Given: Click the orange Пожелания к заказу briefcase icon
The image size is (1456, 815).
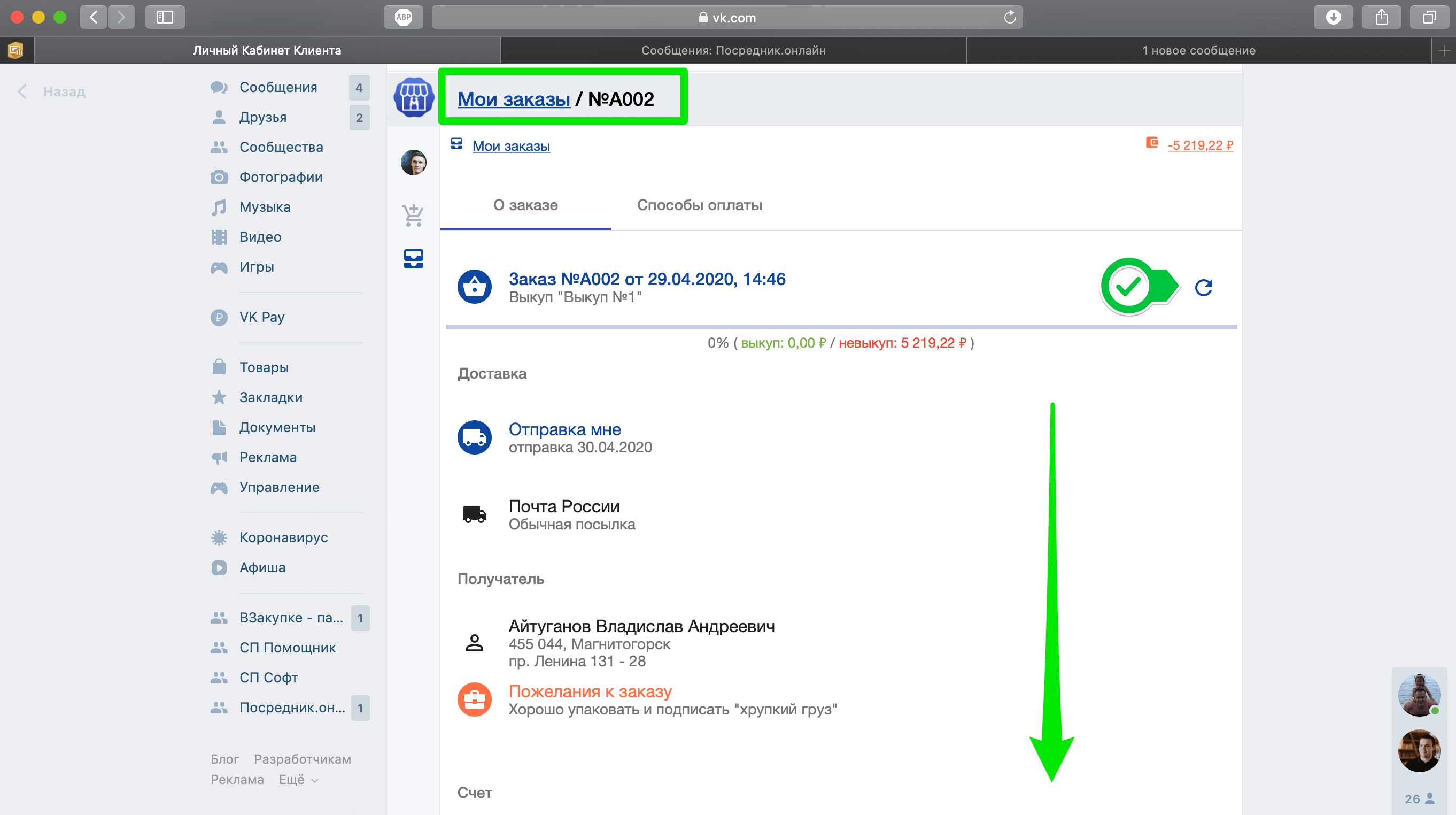Looking at the screenshot, I should point(474,699).
